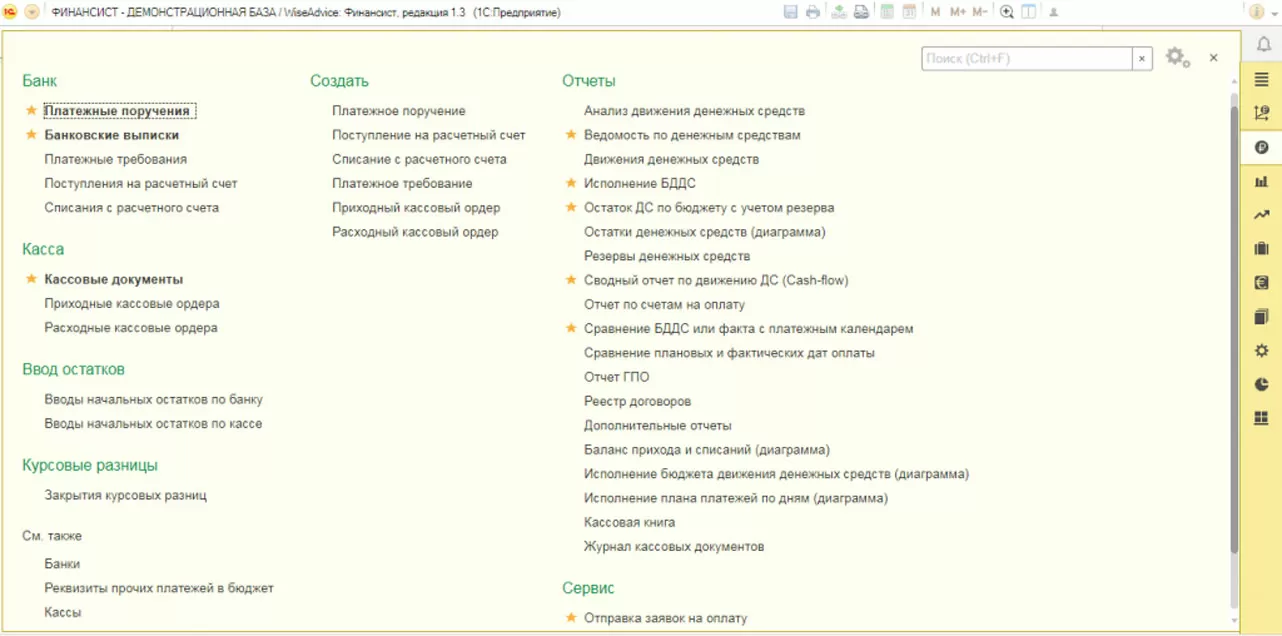Screen dimensions: 1282x636
Task: Open the dropdown arrow next to 1C logo
Action: 32,12
